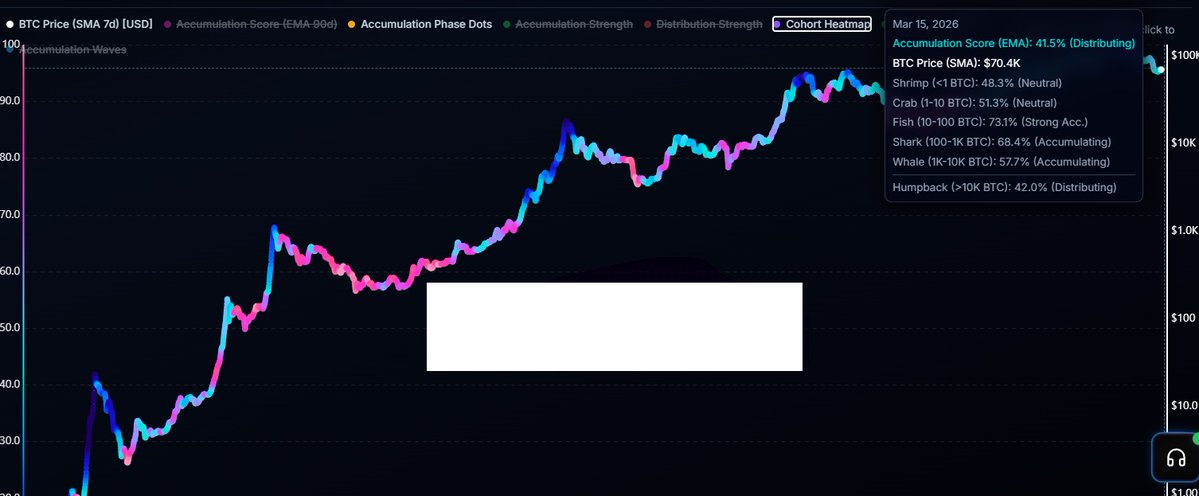Screen dimensions: 1199x496
Task: Click the latest data point marker on price line
Action: 1160,70
